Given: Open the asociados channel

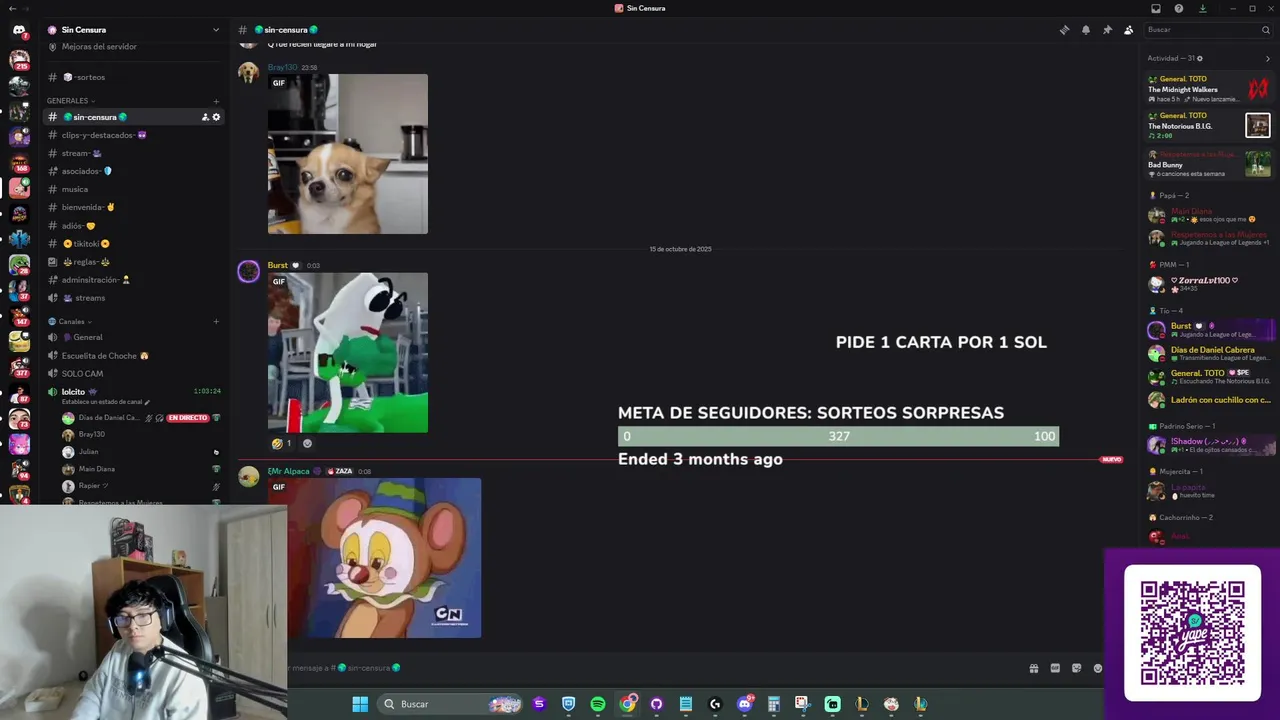Looking at the screenshot, I should coord(133,171).
